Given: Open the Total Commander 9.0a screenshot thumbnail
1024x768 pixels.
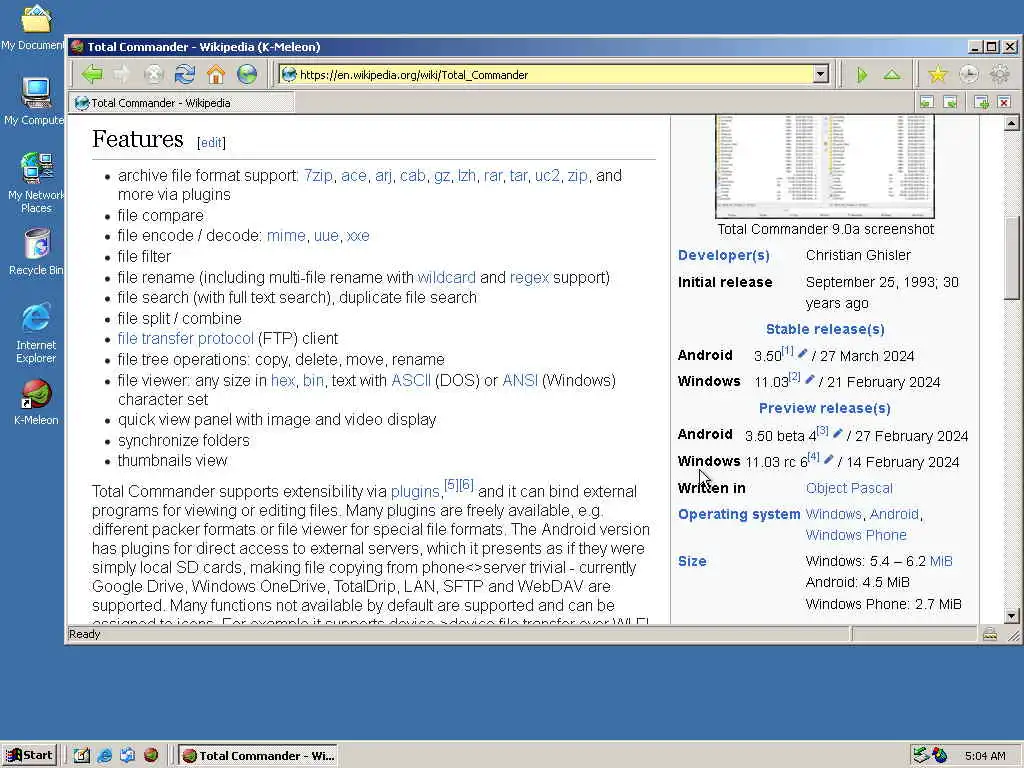Looking at the screenshot, I should pos(825,167).
